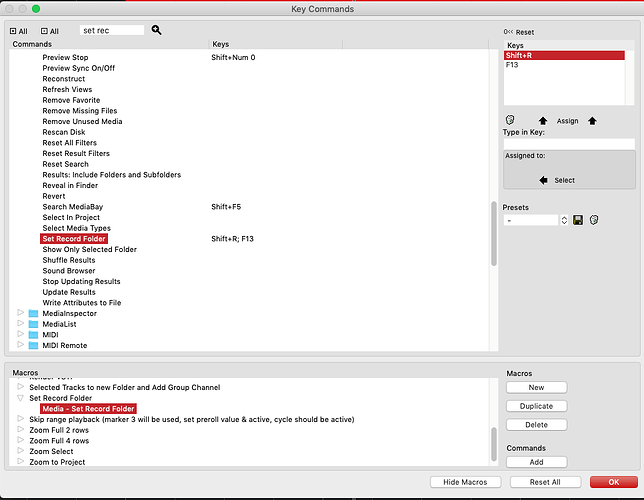The width and height of the screenshot is (644, 500).
Task: Click the Presets stepper arrows
Action: coord(564,220)
